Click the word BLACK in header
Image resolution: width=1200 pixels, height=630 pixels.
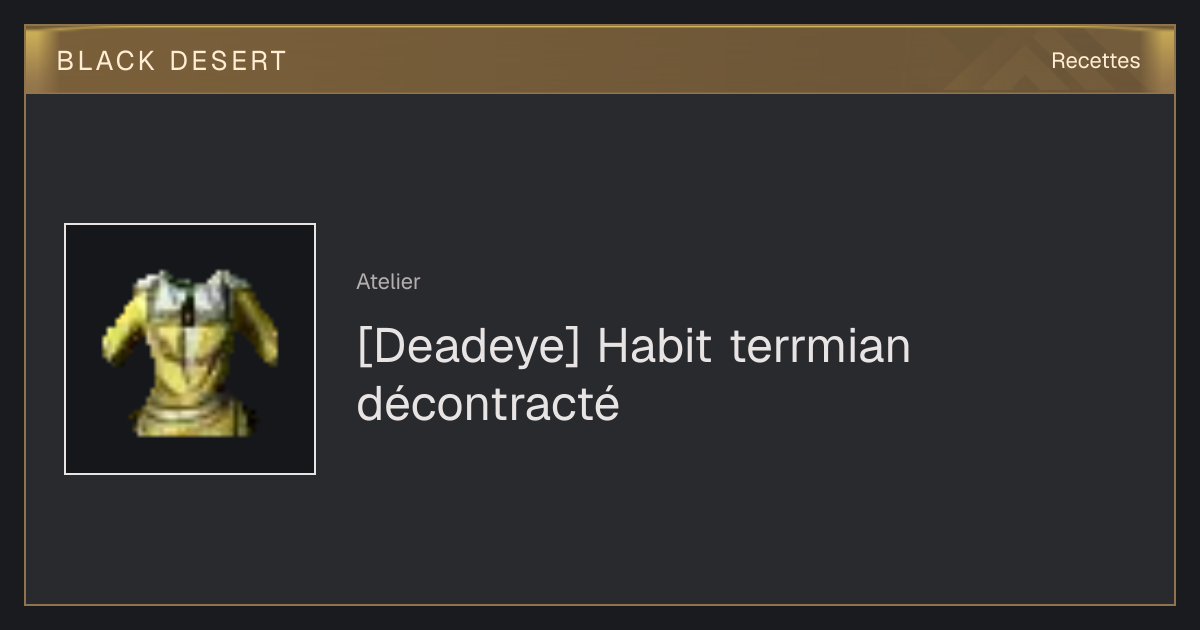coord(106,61)
